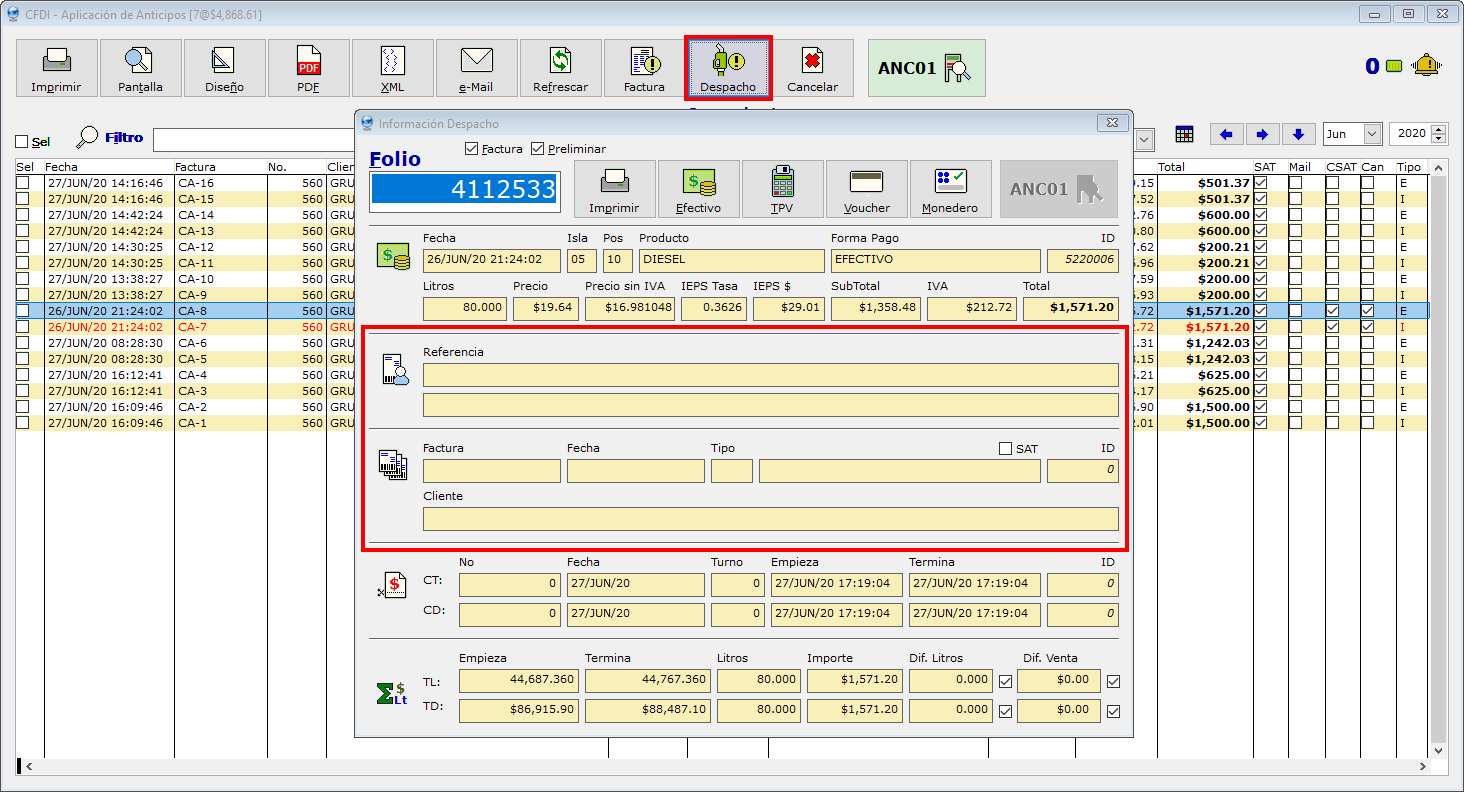
Task: Click the Voucher payment button
Action: coord(866,189)
